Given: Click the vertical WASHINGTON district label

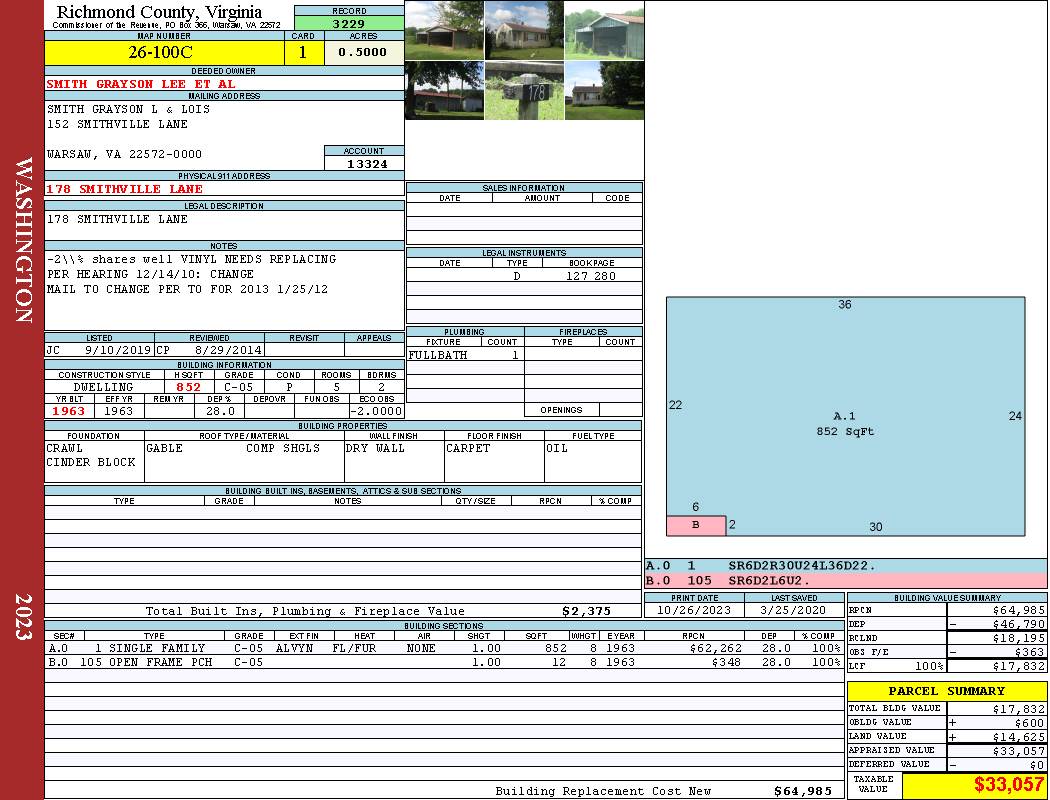Looking at the screenshot, I should [x=22, y=238].
